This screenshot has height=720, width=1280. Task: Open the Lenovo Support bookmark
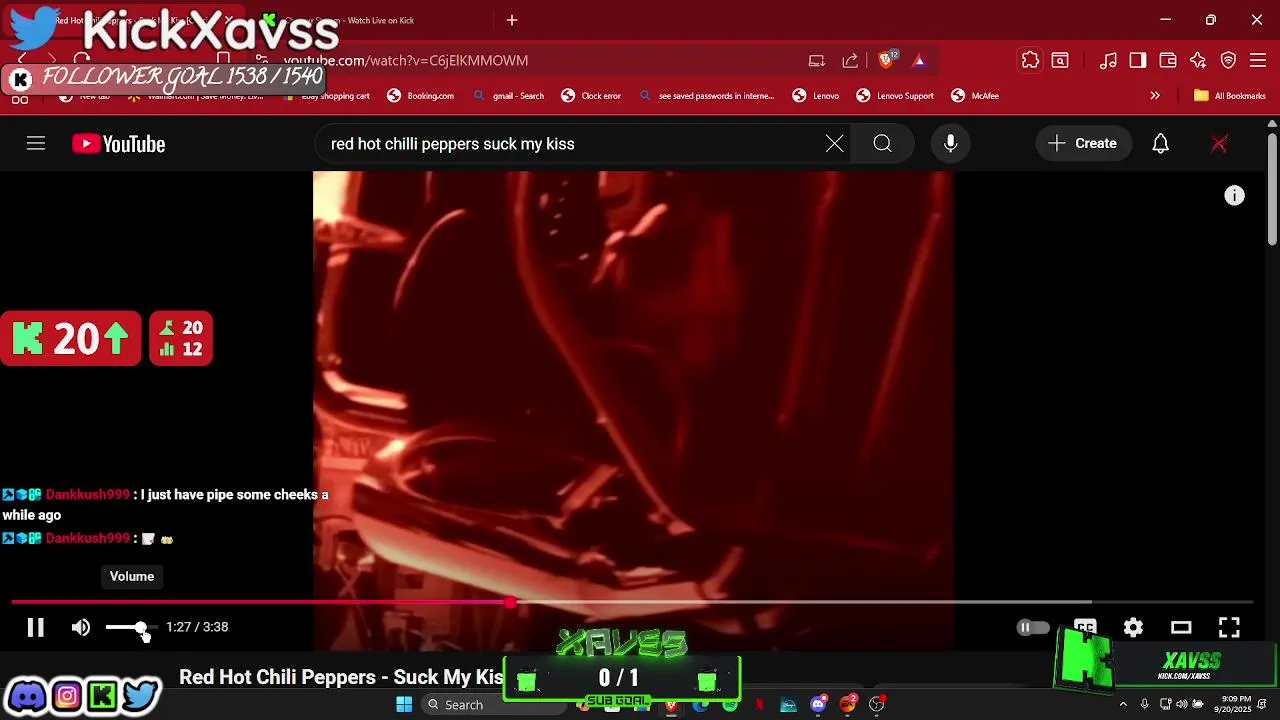coord(895,96)
